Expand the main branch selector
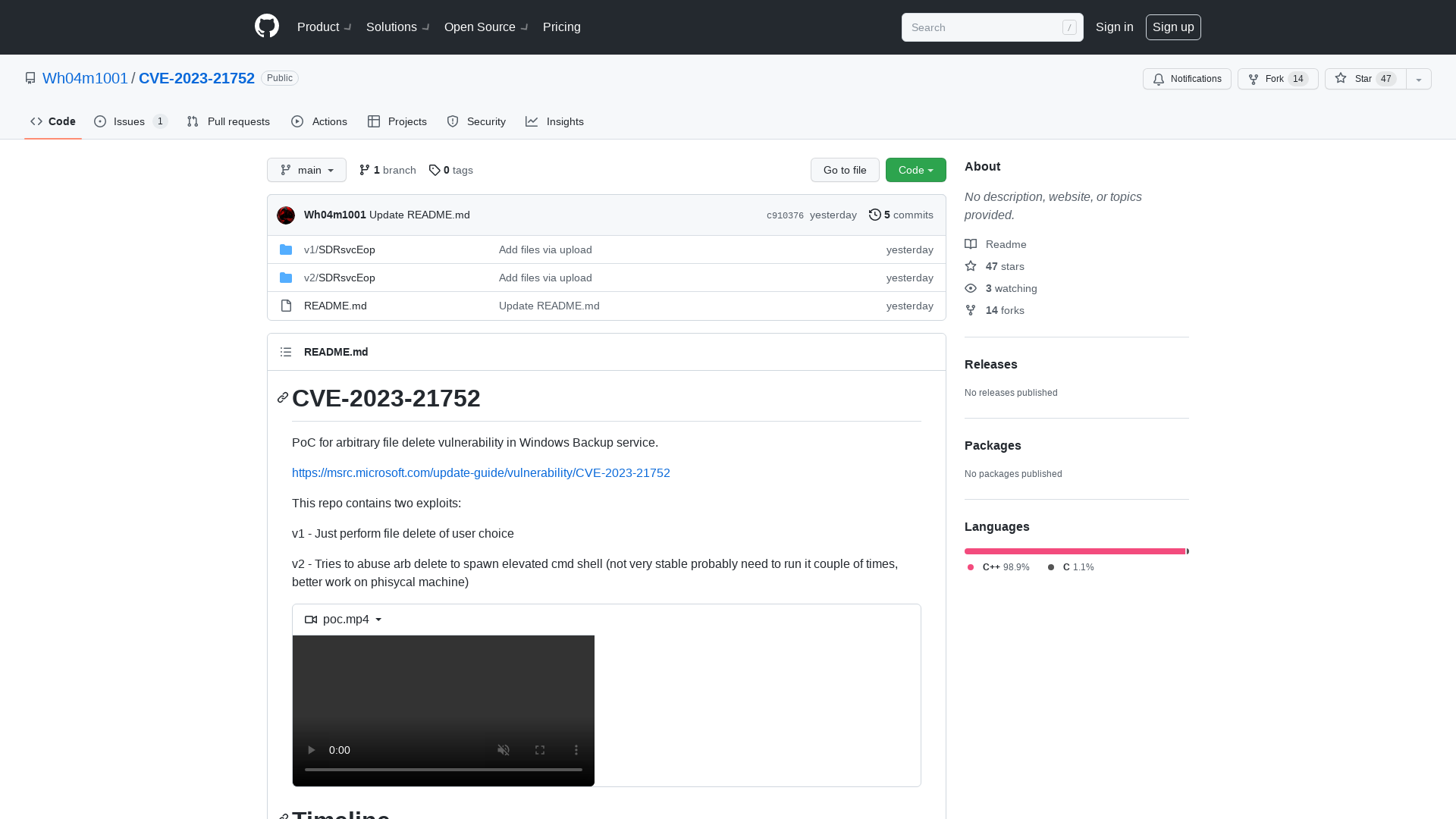 coord(306,169)
